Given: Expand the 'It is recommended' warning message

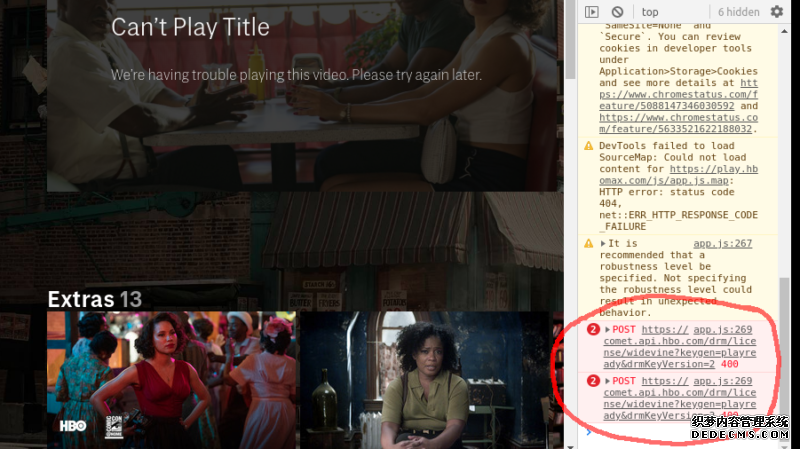Looking at the screenshot, I should pos(603,244).
